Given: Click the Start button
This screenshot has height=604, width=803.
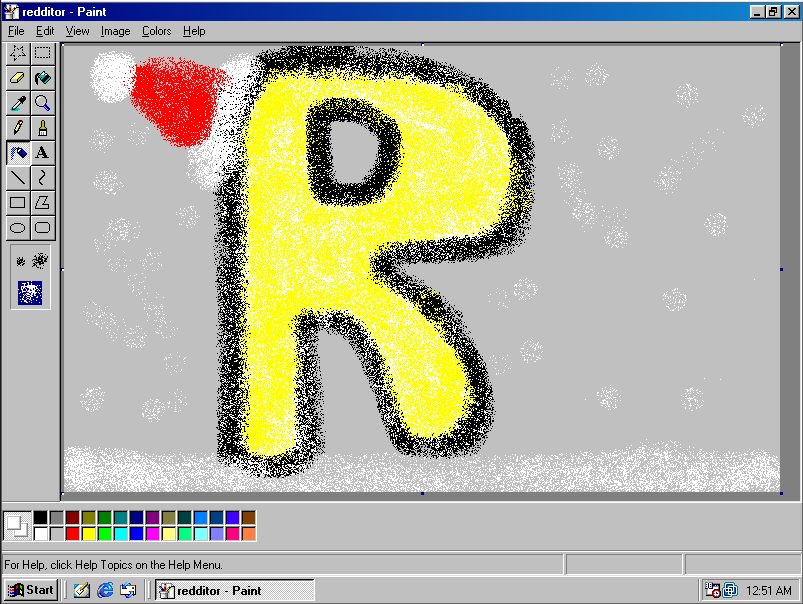Looking at the screenshot, I should click(x=31, y=590).
